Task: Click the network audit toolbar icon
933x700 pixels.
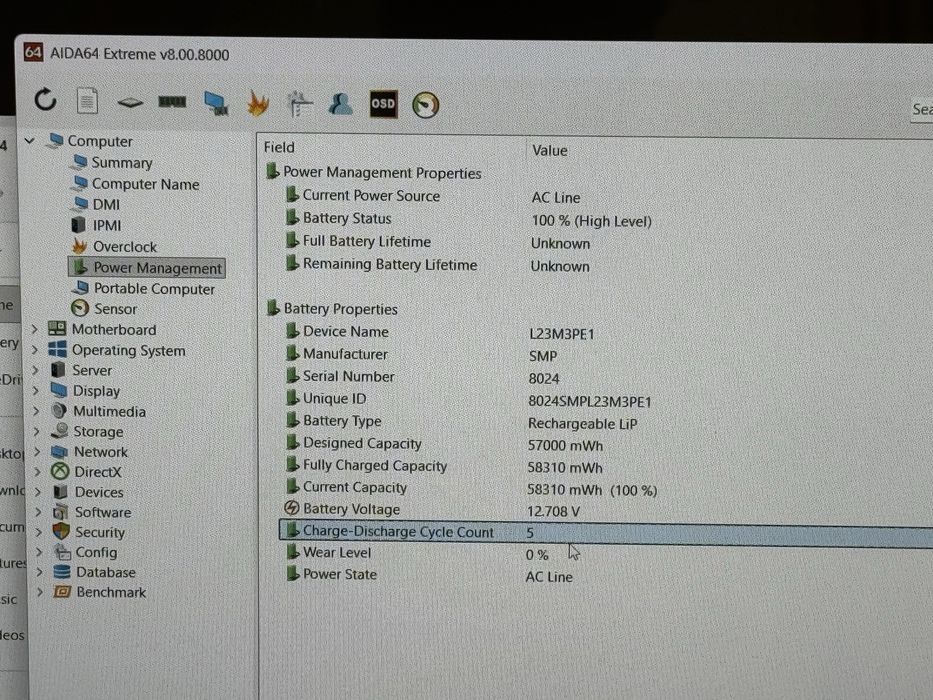Action: coord(299,104)
